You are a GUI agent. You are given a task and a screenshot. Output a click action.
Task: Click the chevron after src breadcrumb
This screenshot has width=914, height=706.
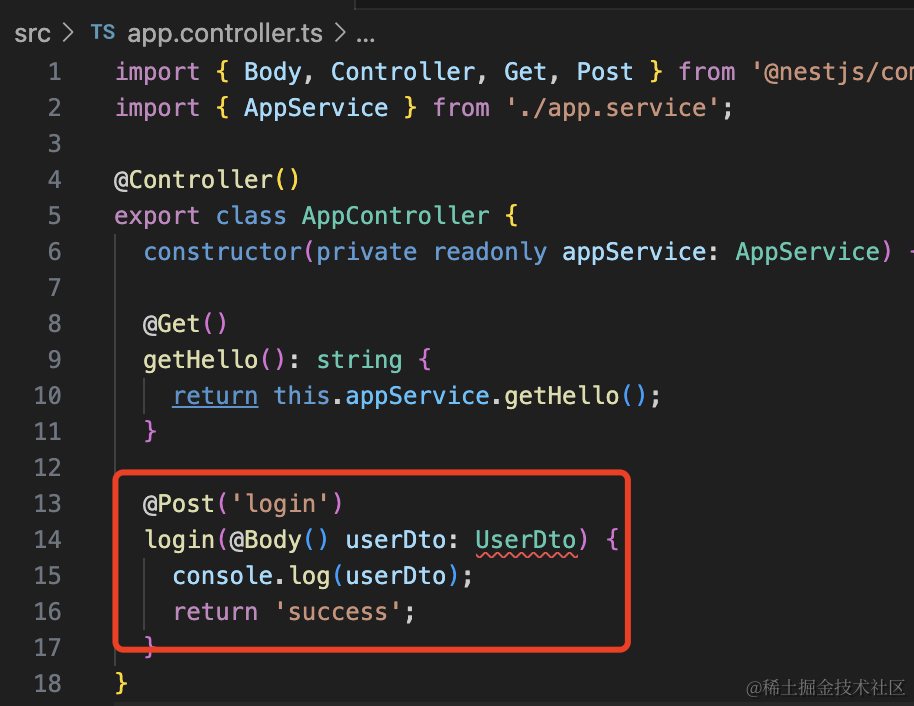click(68, 33)
